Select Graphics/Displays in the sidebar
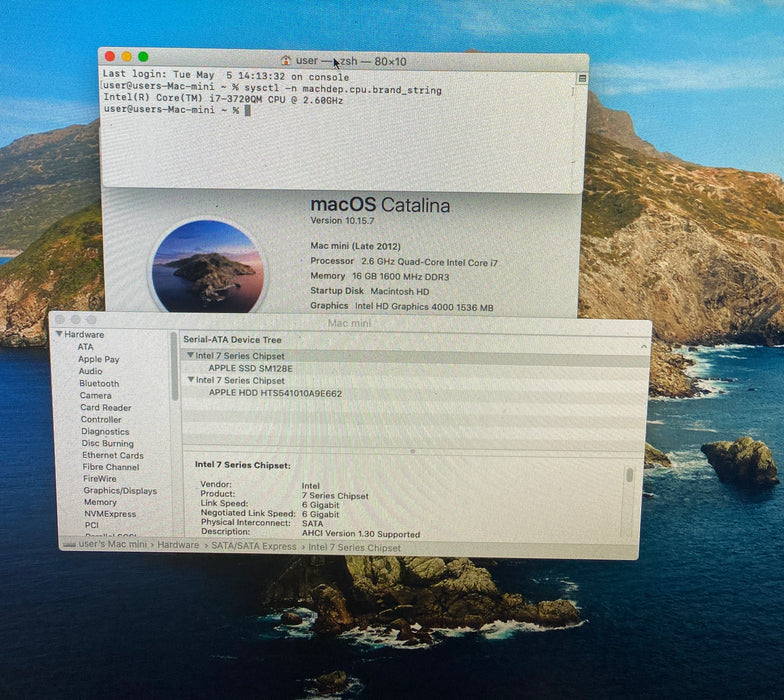This screenshot has width=784, height=700. point(120,490)
